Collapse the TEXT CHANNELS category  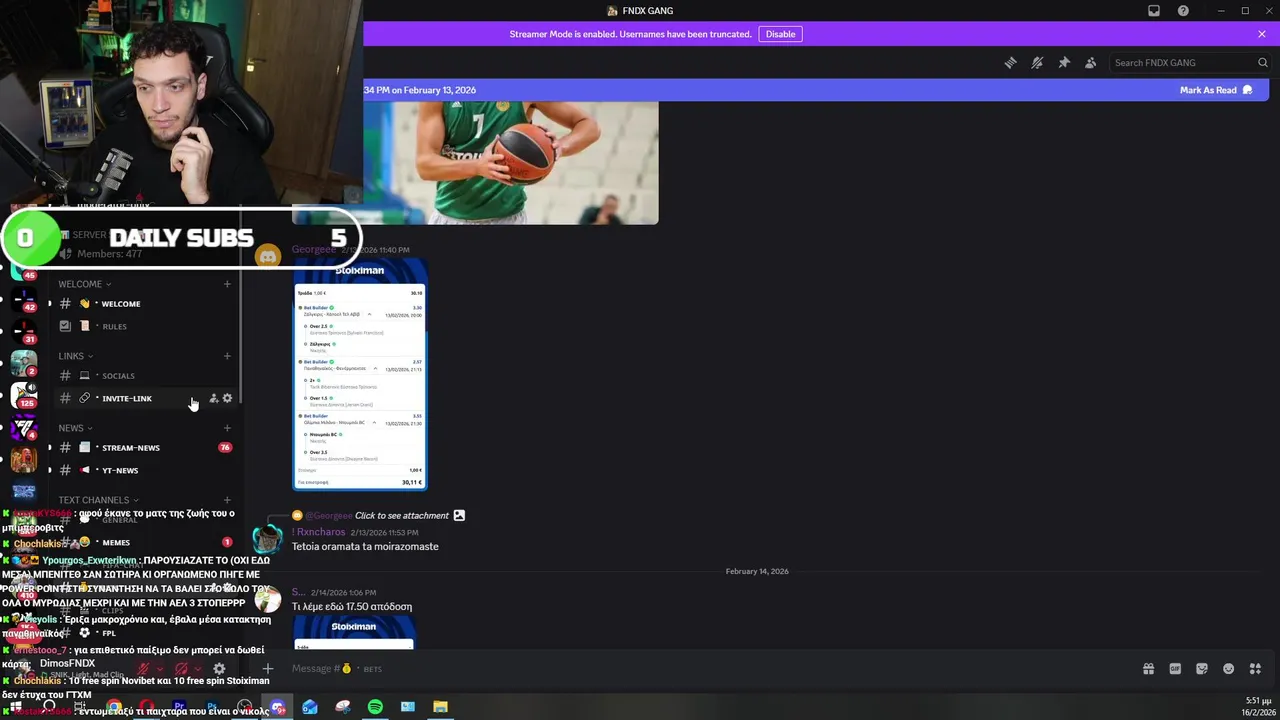pos(98,500)
